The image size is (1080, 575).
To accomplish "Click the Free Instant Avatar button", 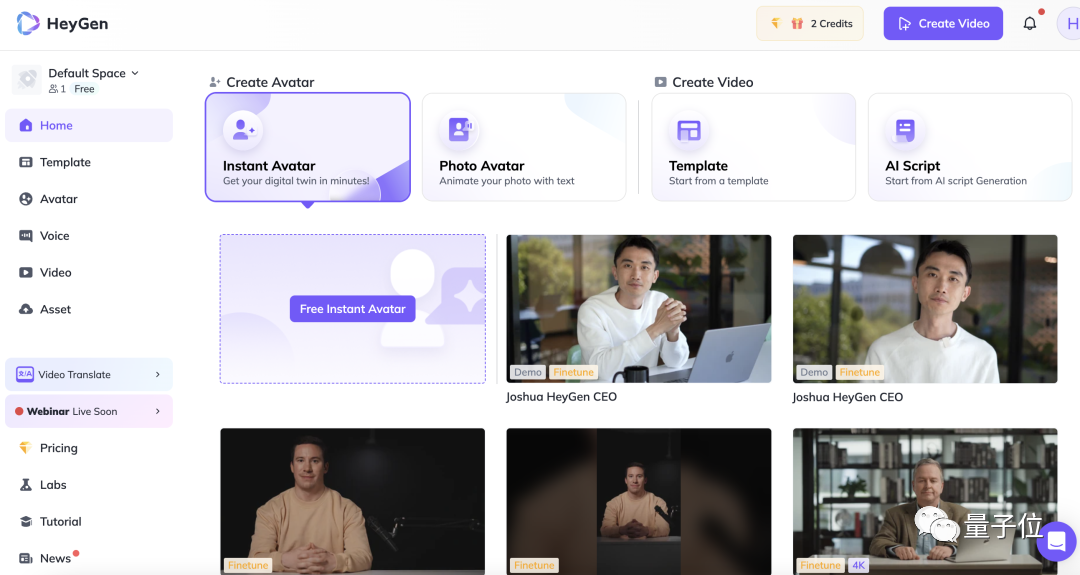I will click(x=352, y=309).
